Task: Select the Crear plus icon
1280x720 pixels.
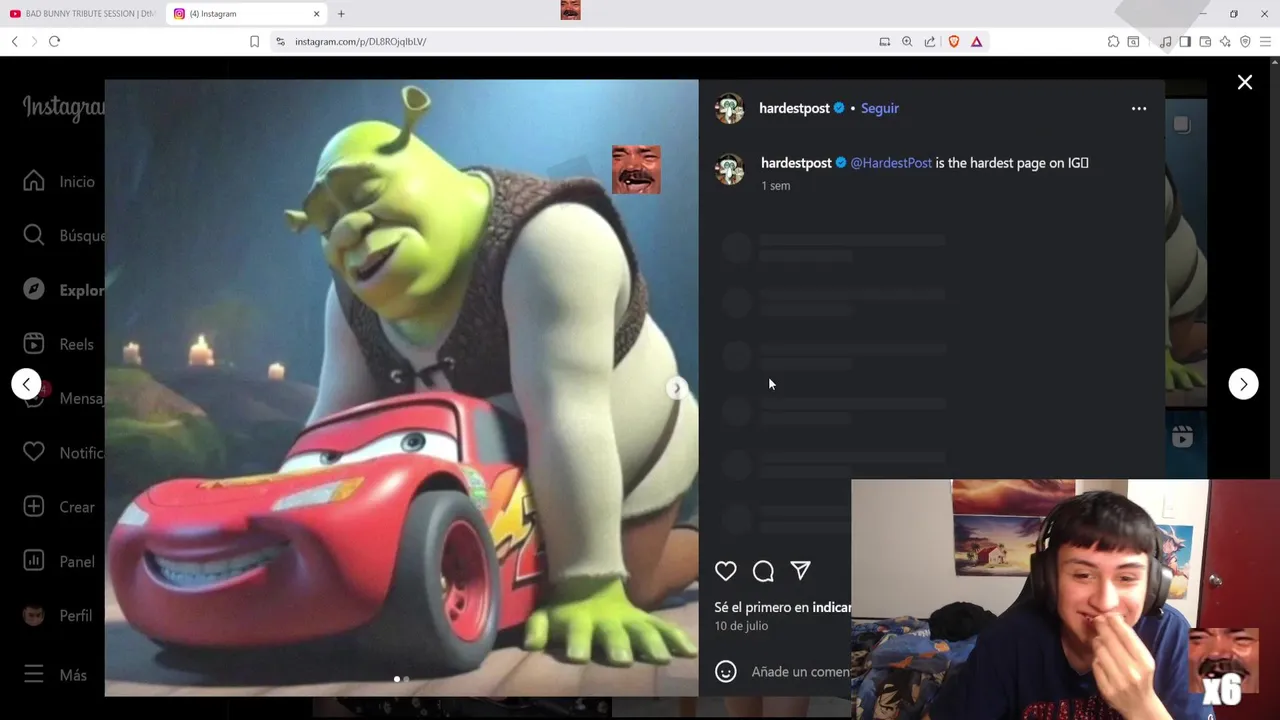Action: coord(34,507)
